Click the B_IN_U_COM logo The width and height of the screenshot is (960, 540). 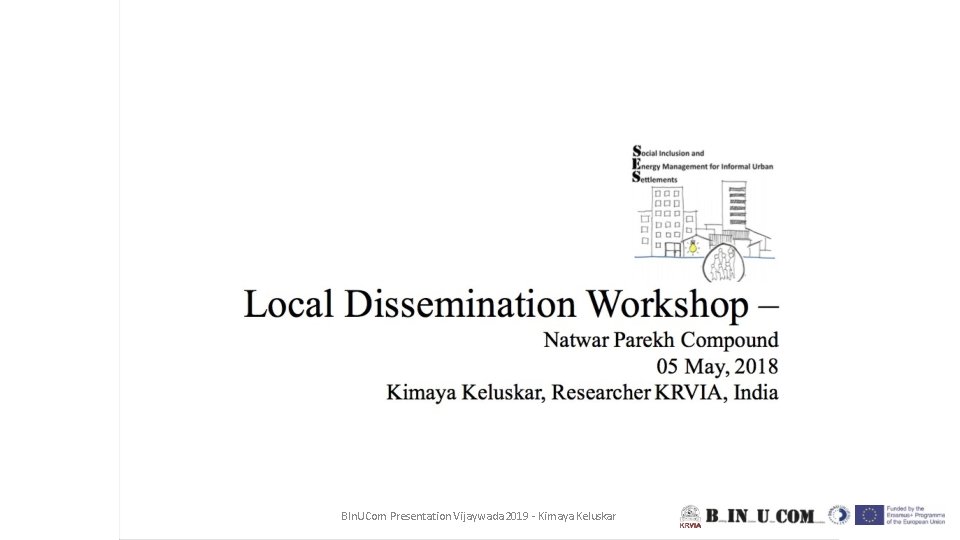[x=766, y=516]
